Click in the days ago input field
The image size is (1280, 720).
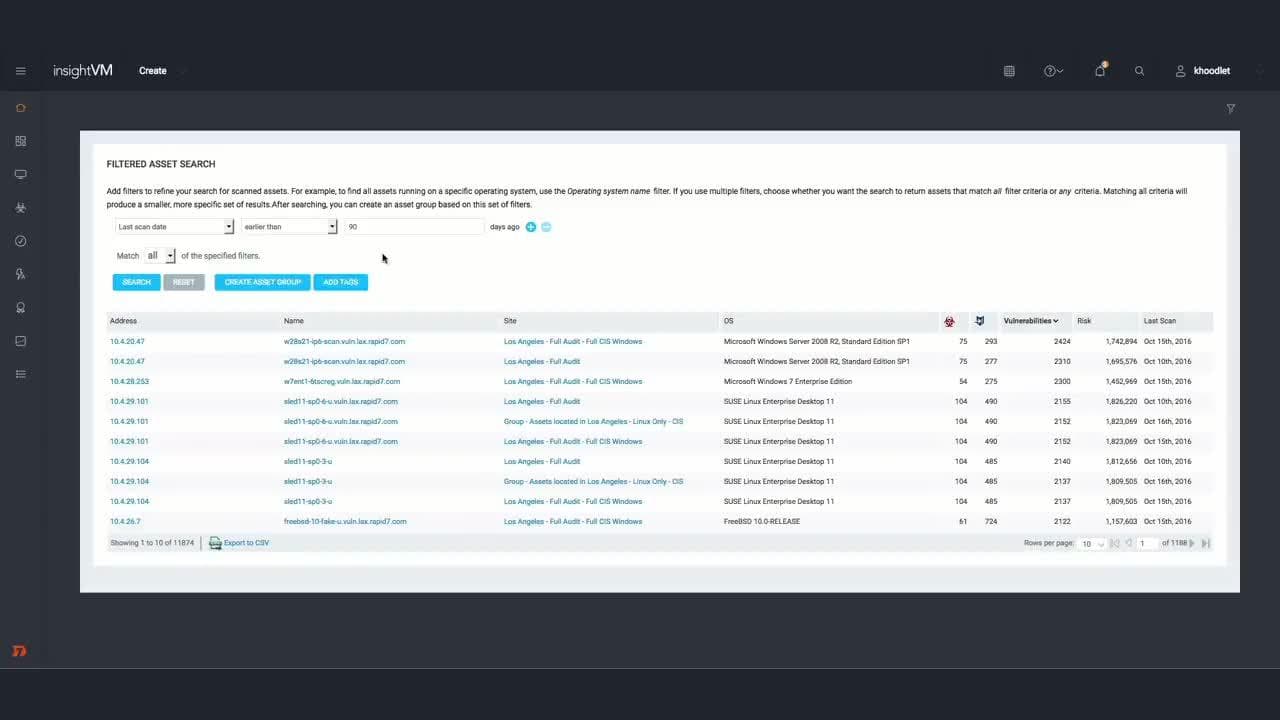pyautogui.click(x=414, y=227)
